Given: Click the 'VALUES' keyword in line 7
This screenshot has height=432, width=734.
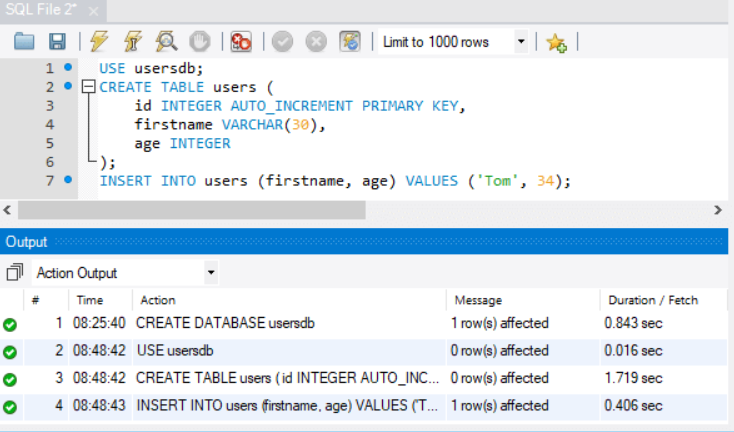Looking at the screenshot, I should pos(432,181).
